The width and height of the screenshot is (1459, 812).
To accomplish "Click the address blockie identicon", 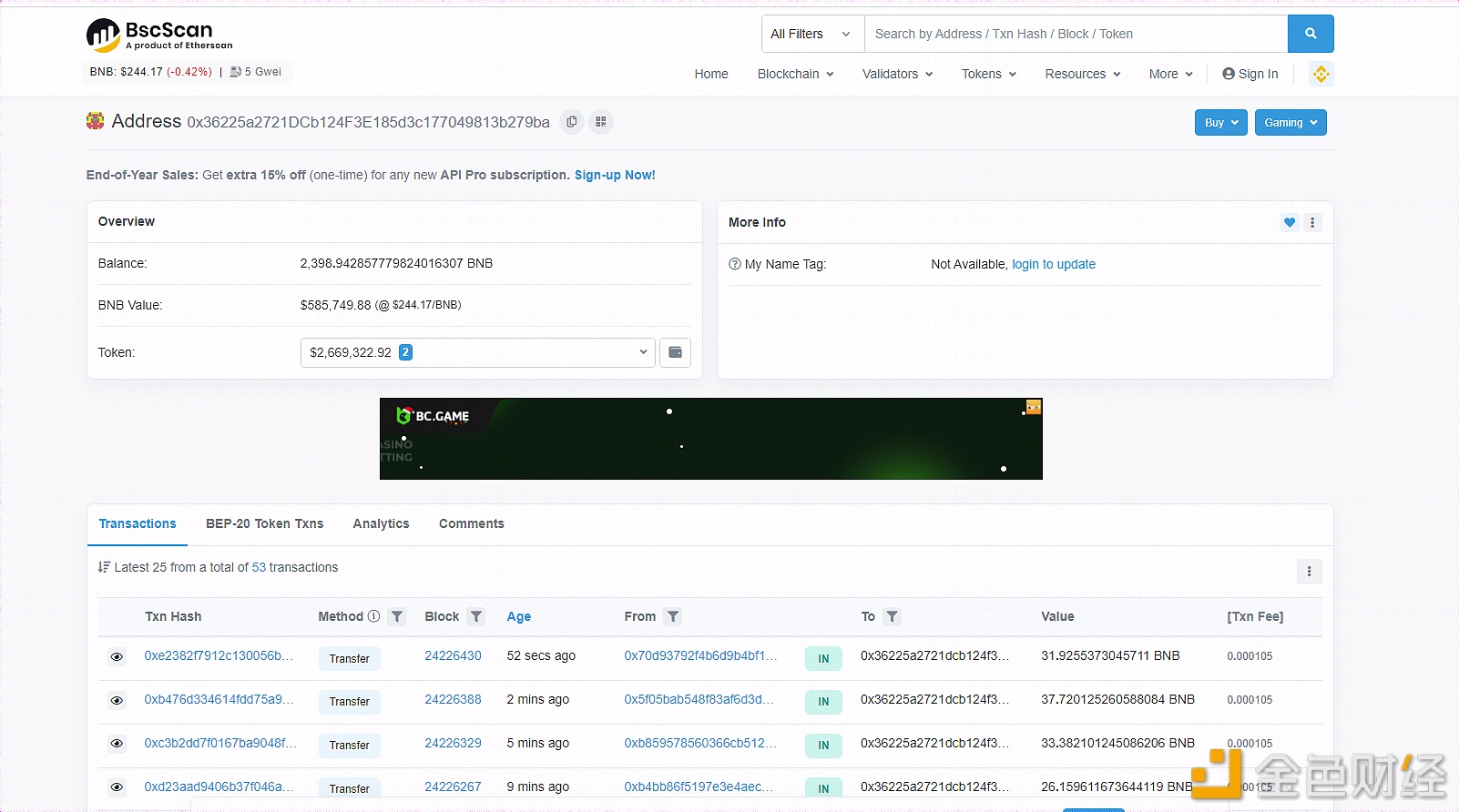I will point(95,121).
